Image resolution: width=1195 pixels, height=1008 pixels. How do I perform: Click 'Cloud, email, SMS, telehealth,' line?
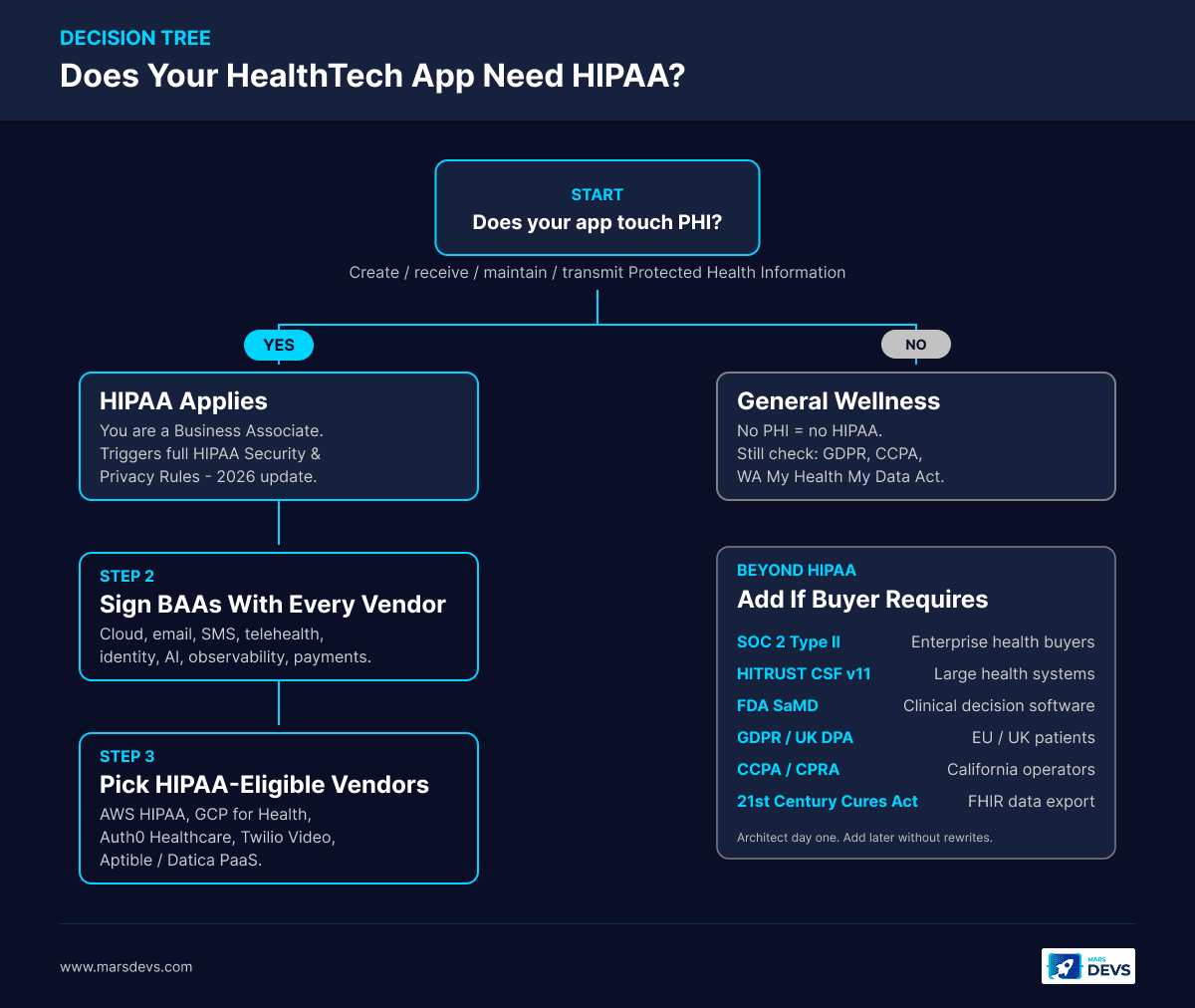pyautogui.click(x=211, y=634)
